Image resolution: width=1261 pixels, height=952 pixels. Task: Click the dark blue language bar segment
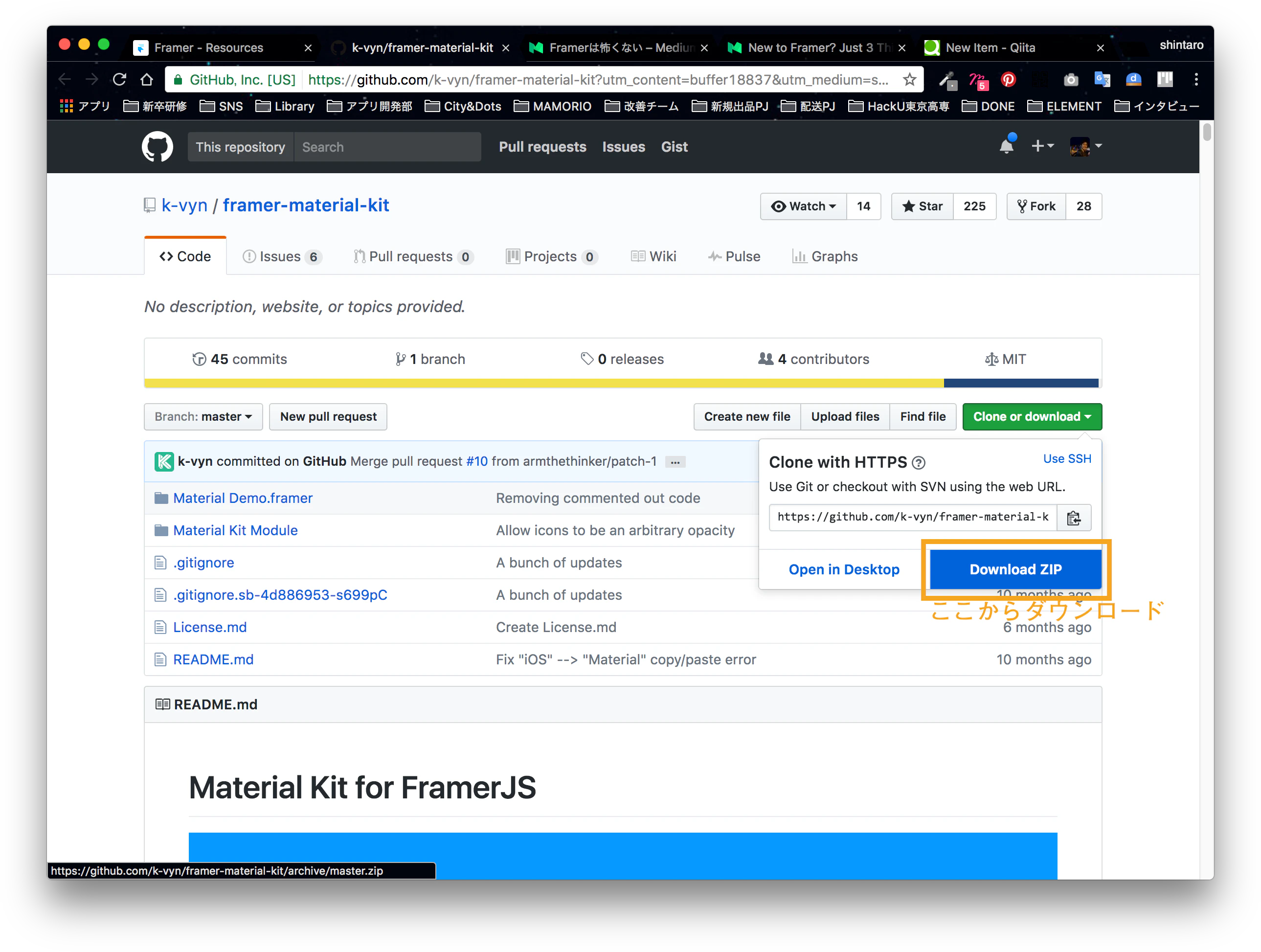click(1021, 383)
